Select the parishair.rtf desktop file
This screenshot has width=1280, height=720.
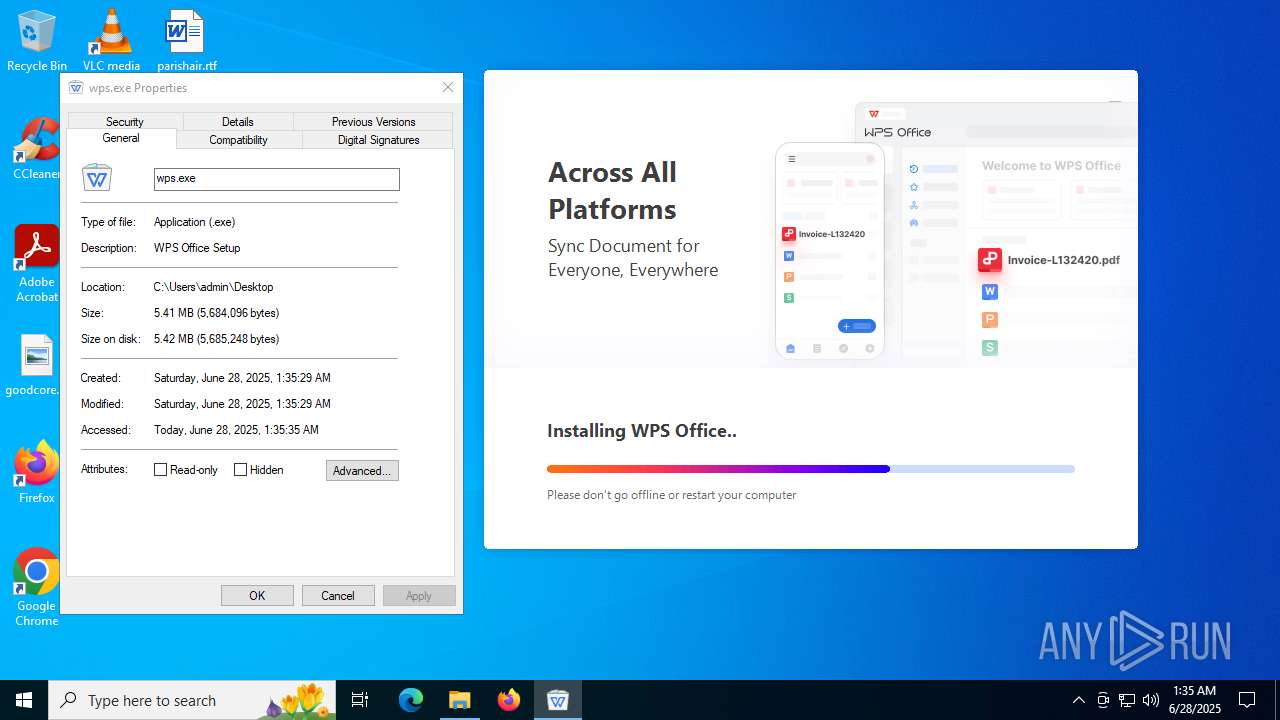(186, 41)
